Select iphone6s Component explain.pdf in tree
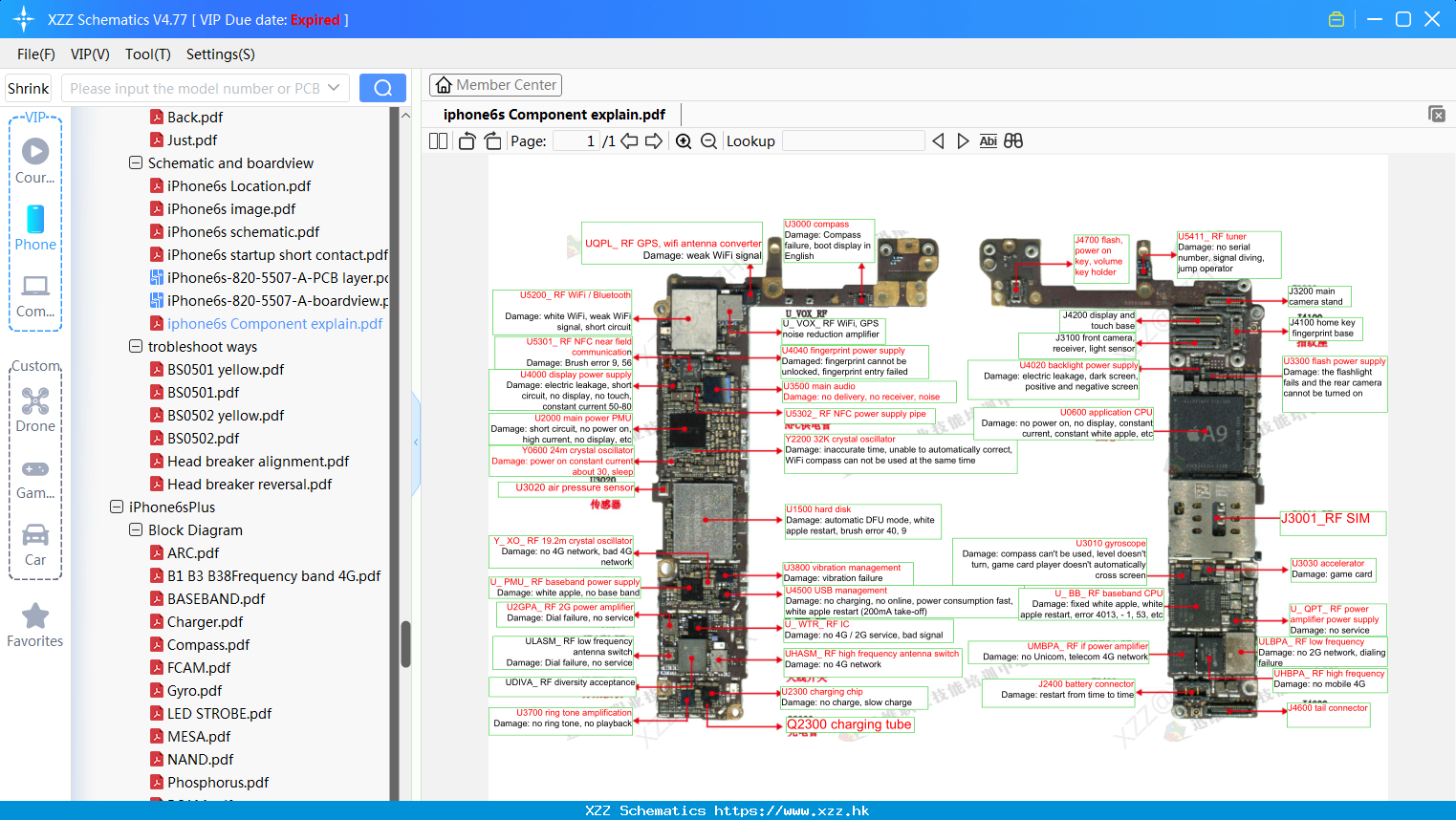Screen dimensions: 1456x820 [x=274, y=323]
